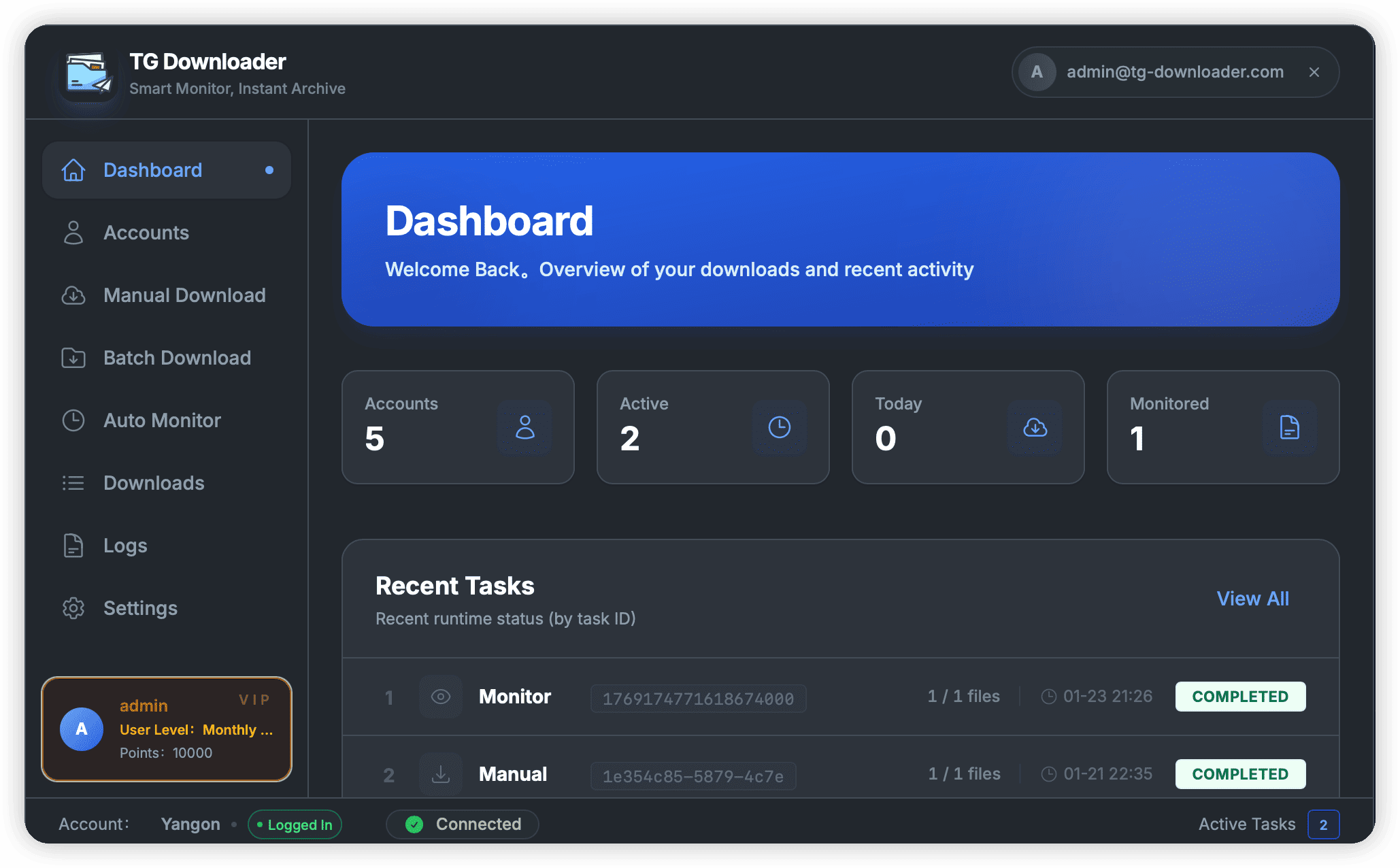Click the Manual Download cloud icon
This screenshot has height=868, width=1400.
click(73, 295)
